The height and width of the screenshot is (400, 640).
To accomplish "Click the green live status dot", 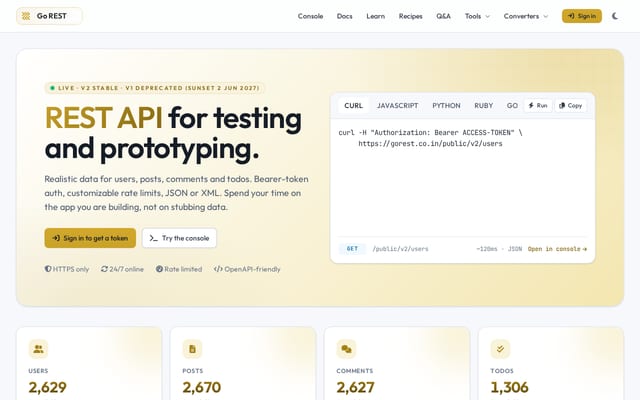I will coord(52,88).
